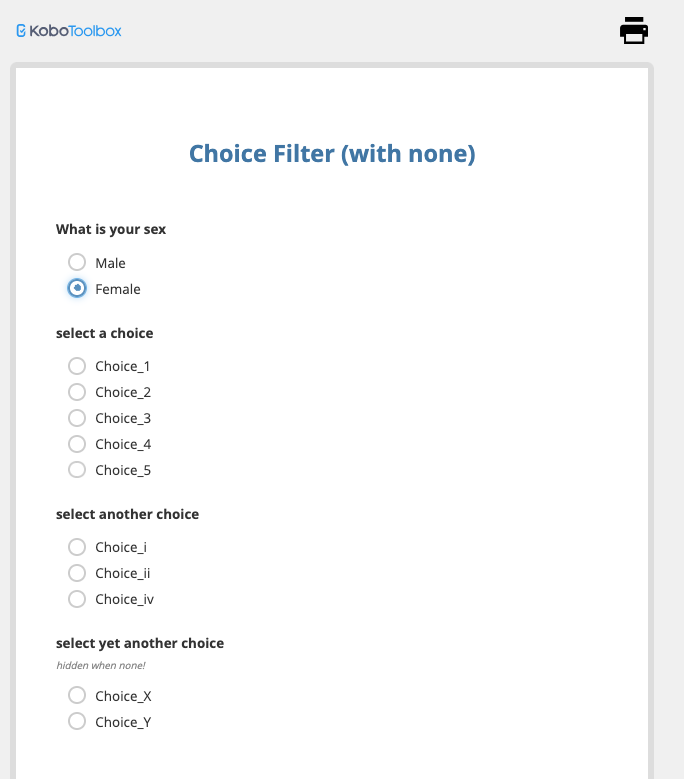Click the 'select yet another choice' label

(x=140, y=643)
